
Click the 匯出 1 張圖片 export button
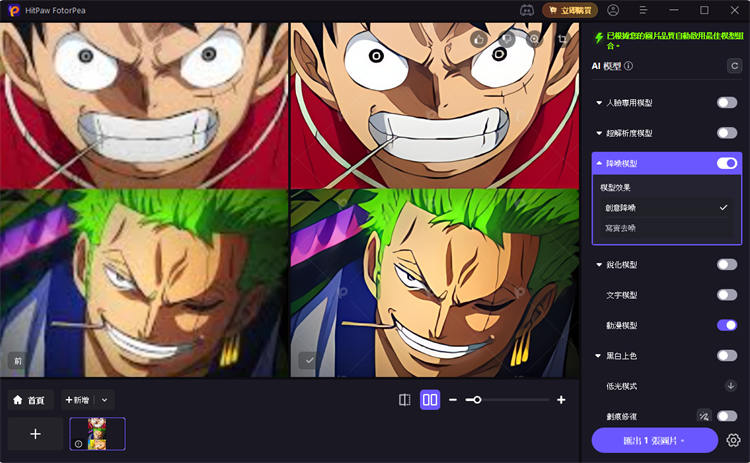(654, 440)
